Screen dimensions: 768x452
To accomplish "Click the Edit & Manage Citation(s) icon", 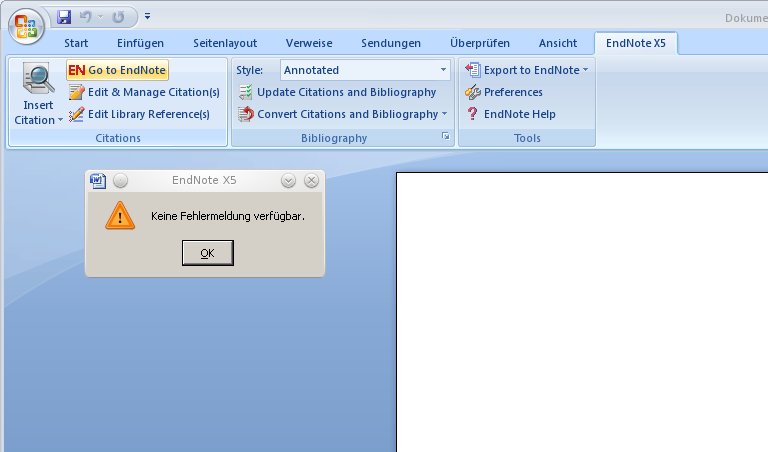I will [76, 92].
